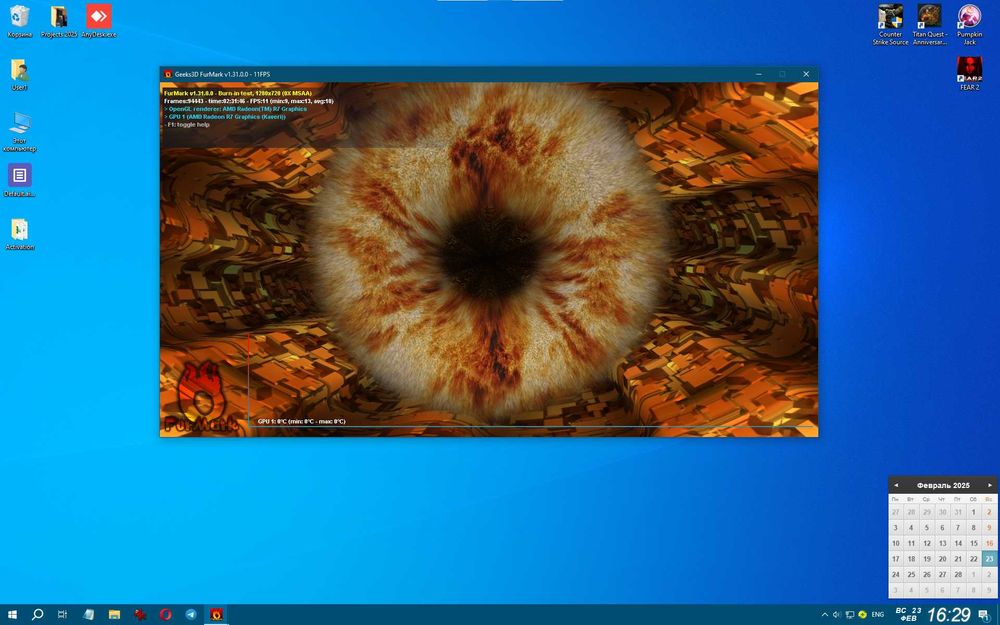Open the Activation file on desktop
Viewport: 1000px width, 625px height.
point(20,234)
